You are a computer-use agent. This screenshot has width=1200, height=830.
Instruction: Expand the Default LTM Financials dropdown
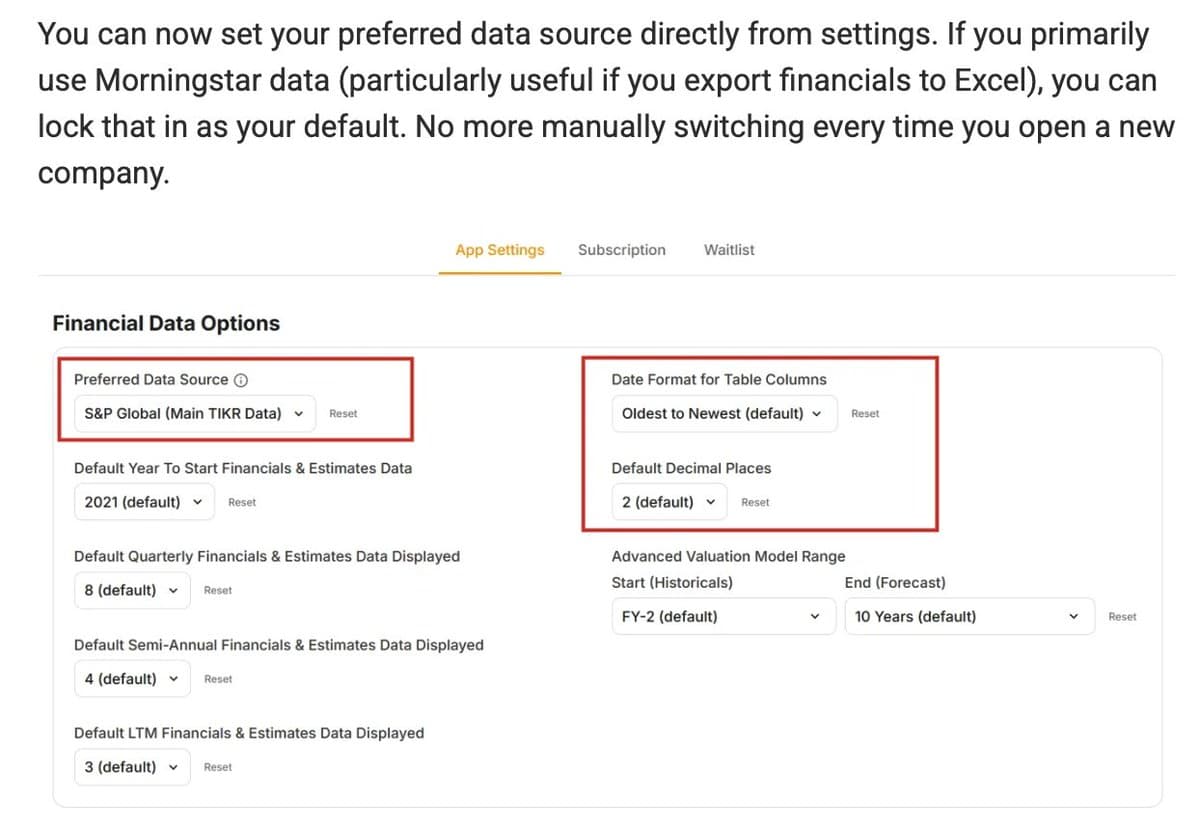(131, 767)
